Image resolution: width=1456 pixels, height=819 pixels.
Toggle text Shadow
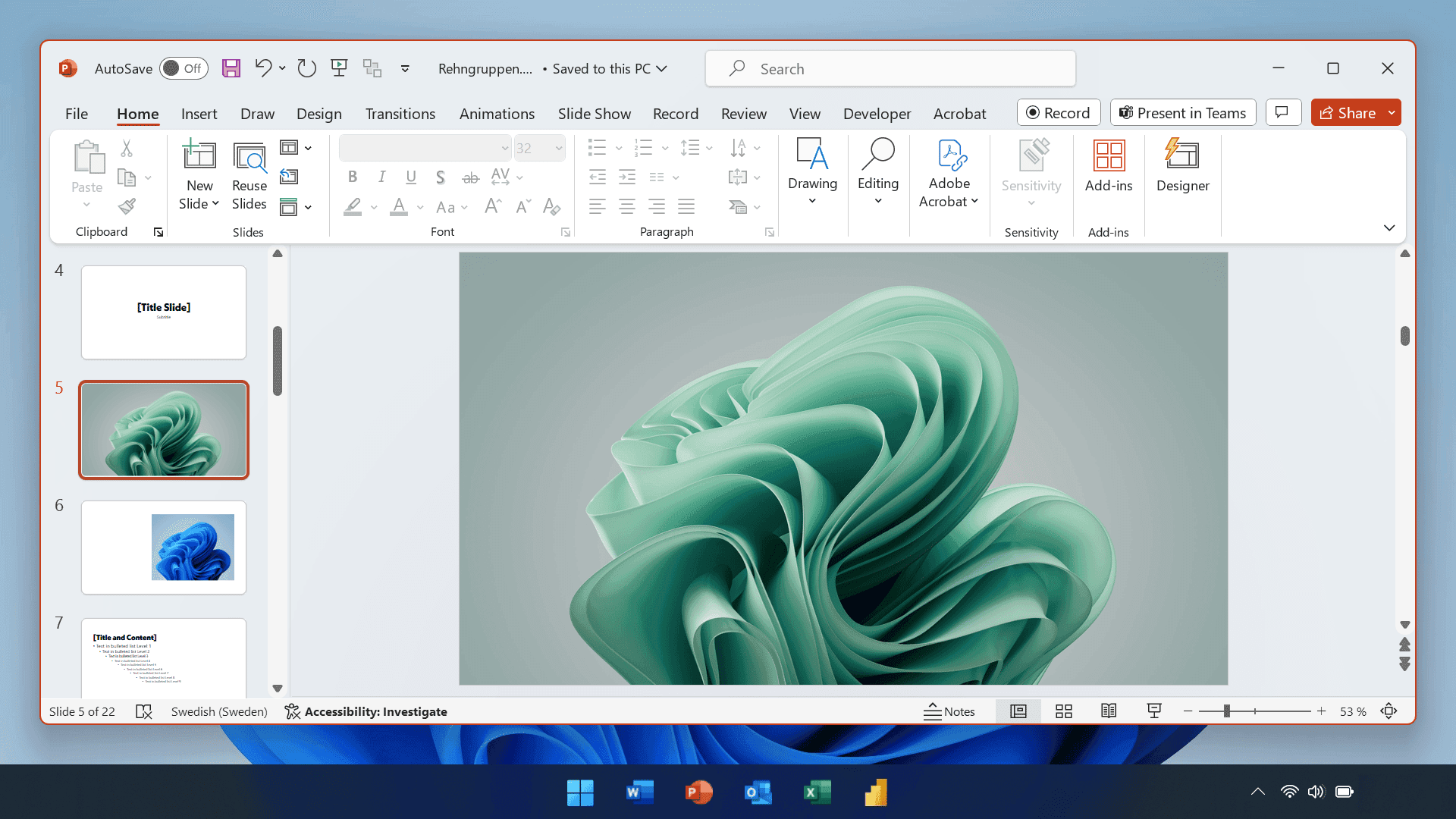[x=440, y=177]
